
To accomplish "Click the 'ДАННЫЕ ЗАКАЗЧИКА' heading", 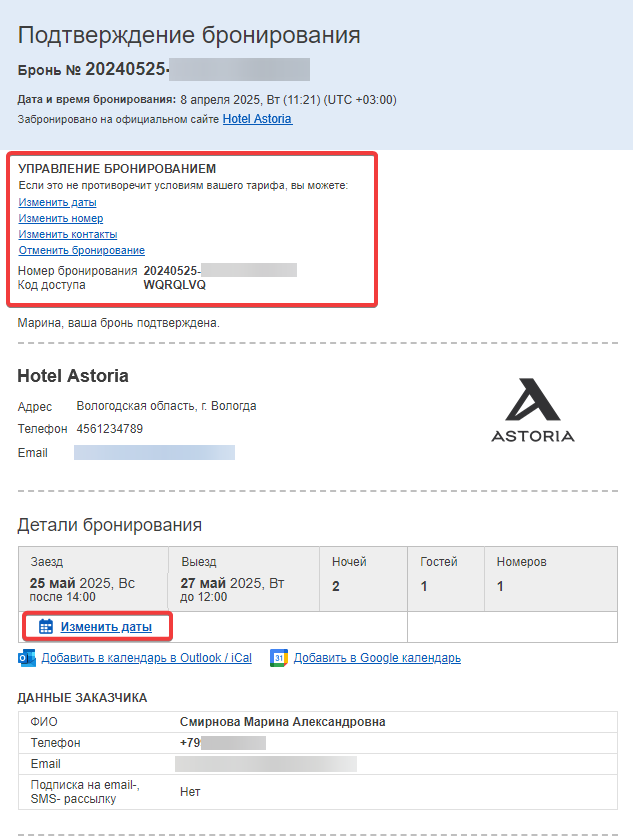I will click(82, 698).
